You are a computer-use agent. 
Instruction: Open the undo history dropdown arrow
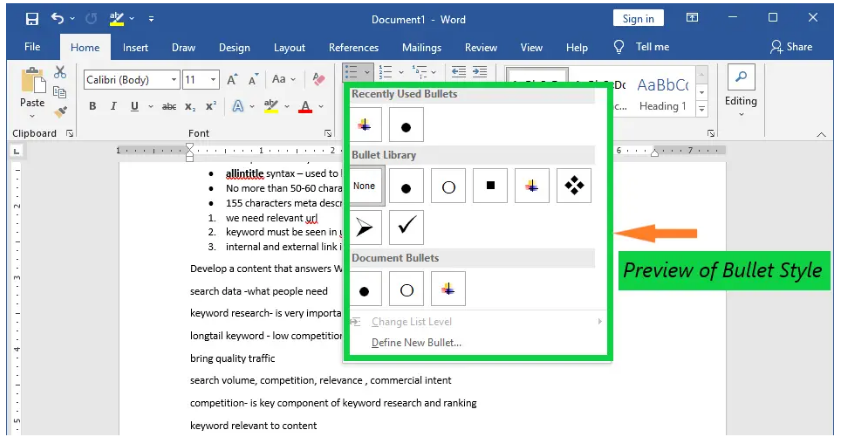[x=72, y=19]
